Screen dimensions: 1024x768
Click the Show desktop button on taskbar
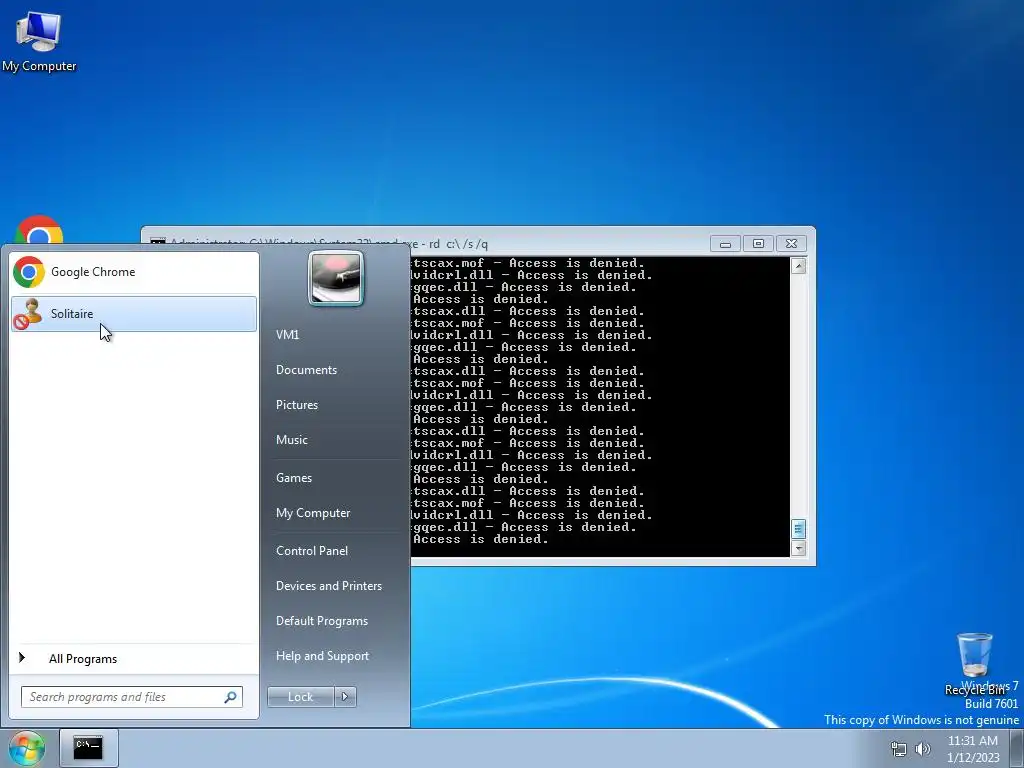click(x=1017, y=749)
